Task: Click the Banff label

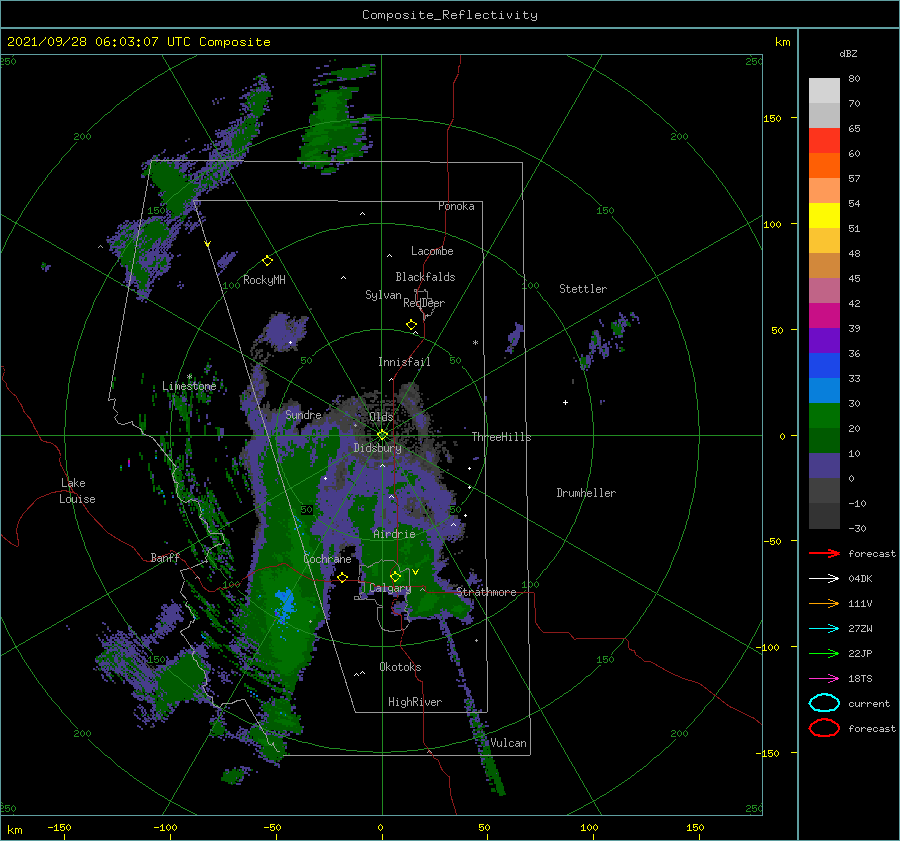Action: tap(165, 557)
